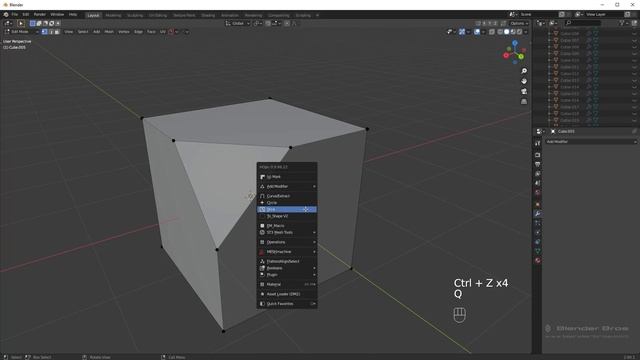Click the Scene name field in topbar

point(538,14)
